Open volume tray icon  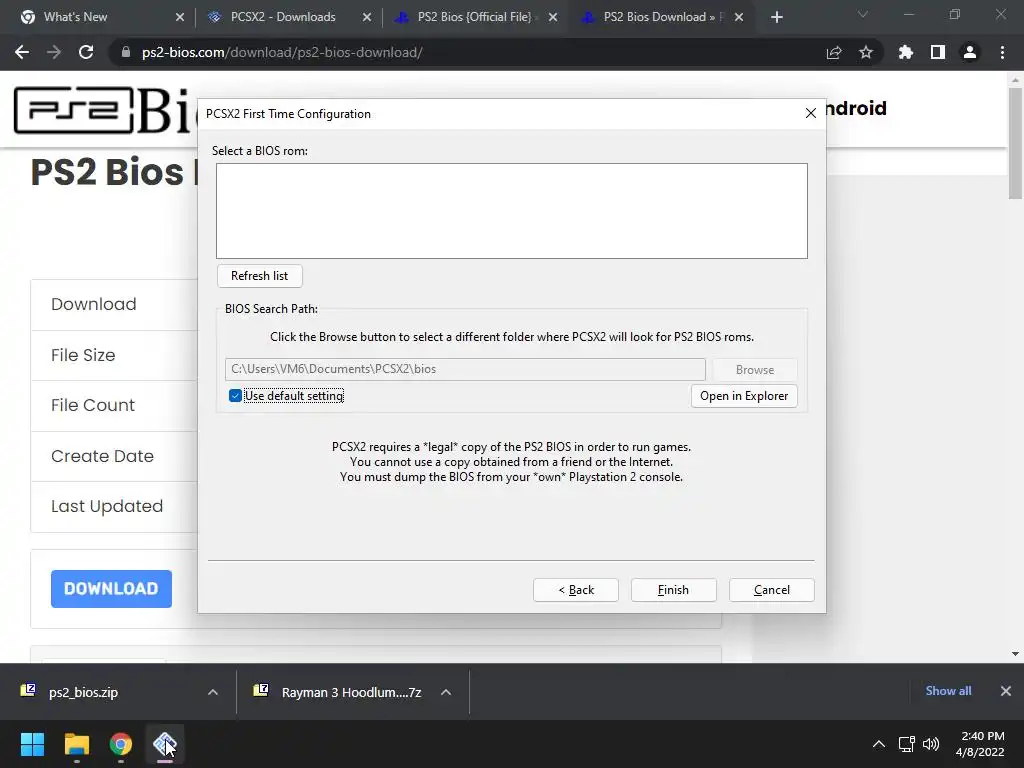931,744
